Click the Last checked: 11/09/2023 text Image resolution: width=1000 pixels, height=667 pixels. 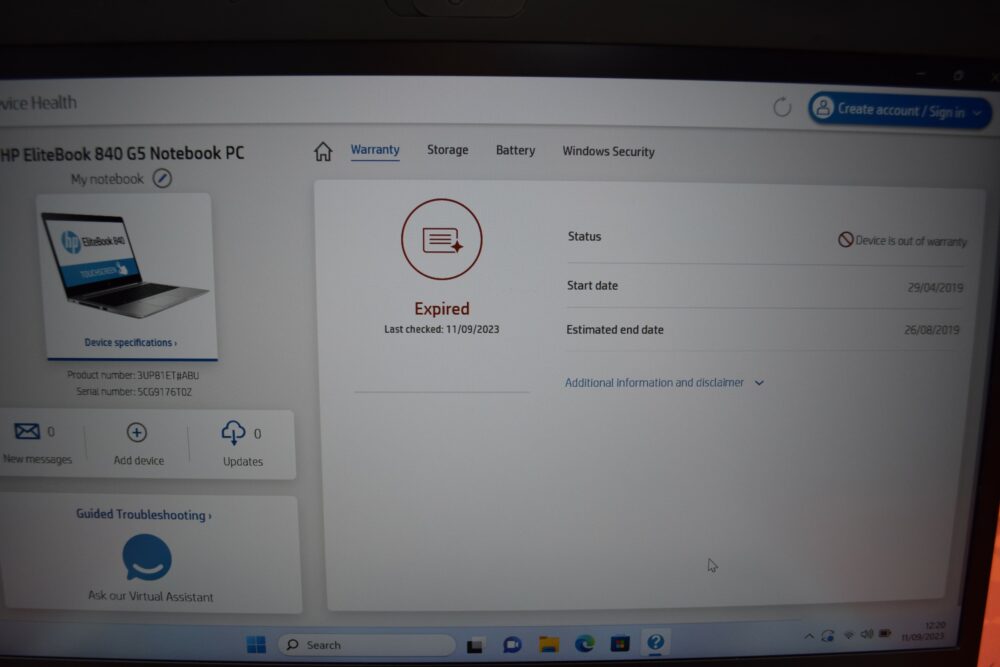point(441,329)
